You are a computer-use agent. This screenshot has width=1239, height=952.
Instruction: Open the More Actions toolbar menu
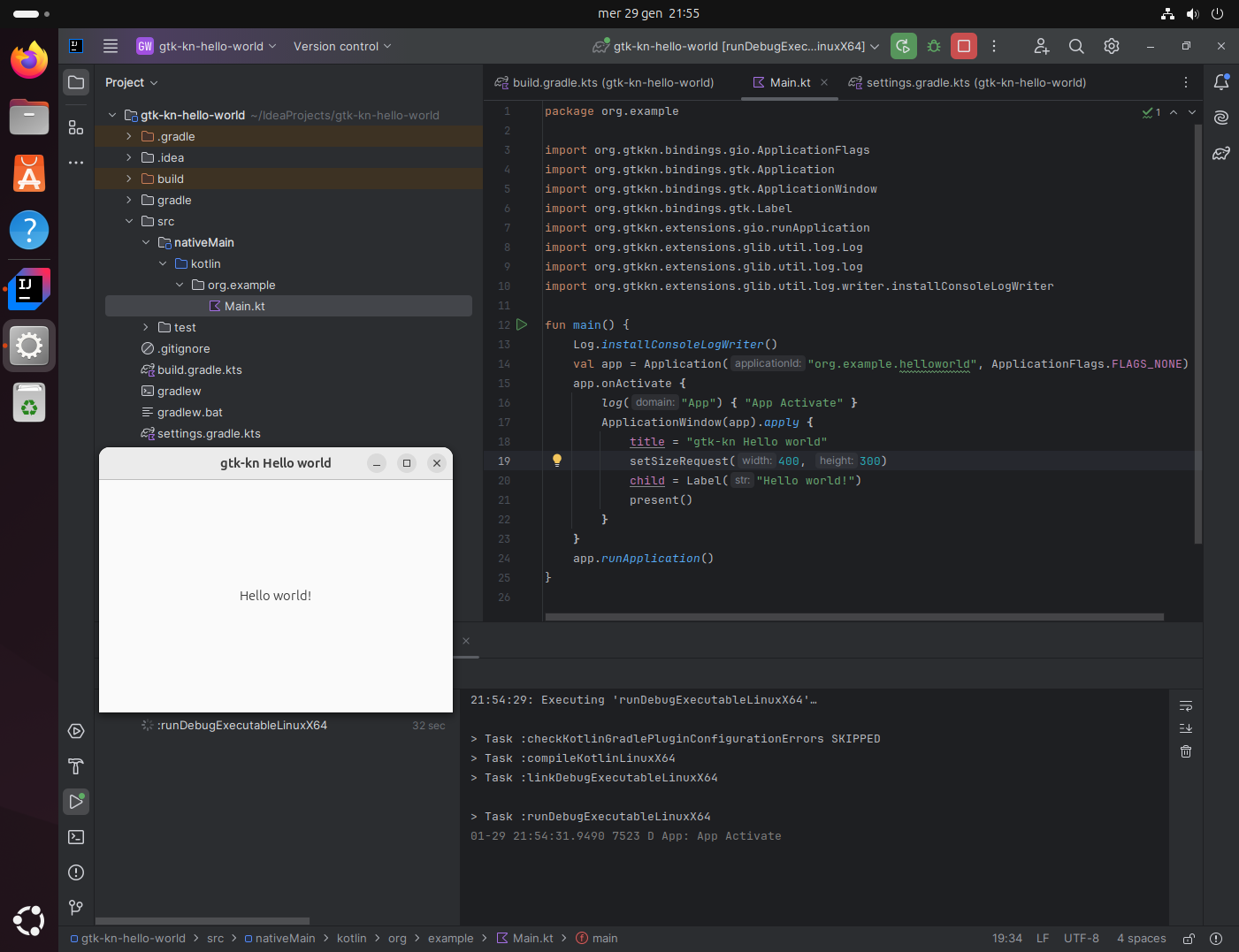coord(994,46)
